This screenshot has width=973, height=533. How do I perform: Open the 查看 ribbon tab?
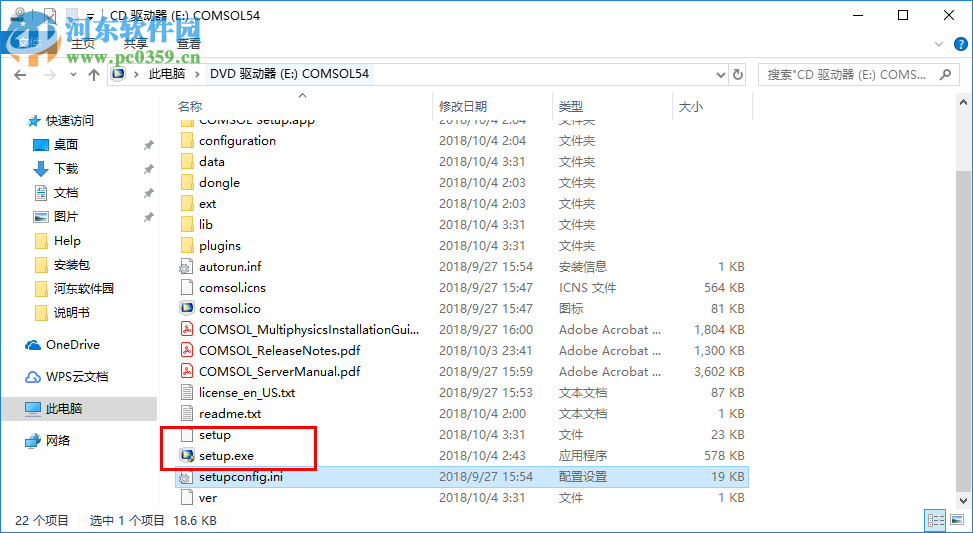tap(189, 44)
